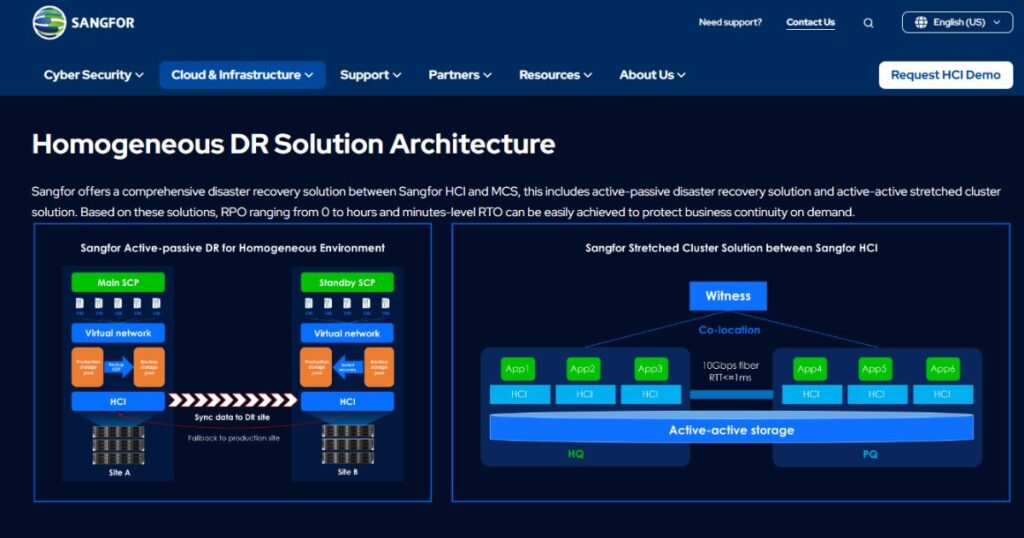Click the Fallback to production site label

pos(234,437)
